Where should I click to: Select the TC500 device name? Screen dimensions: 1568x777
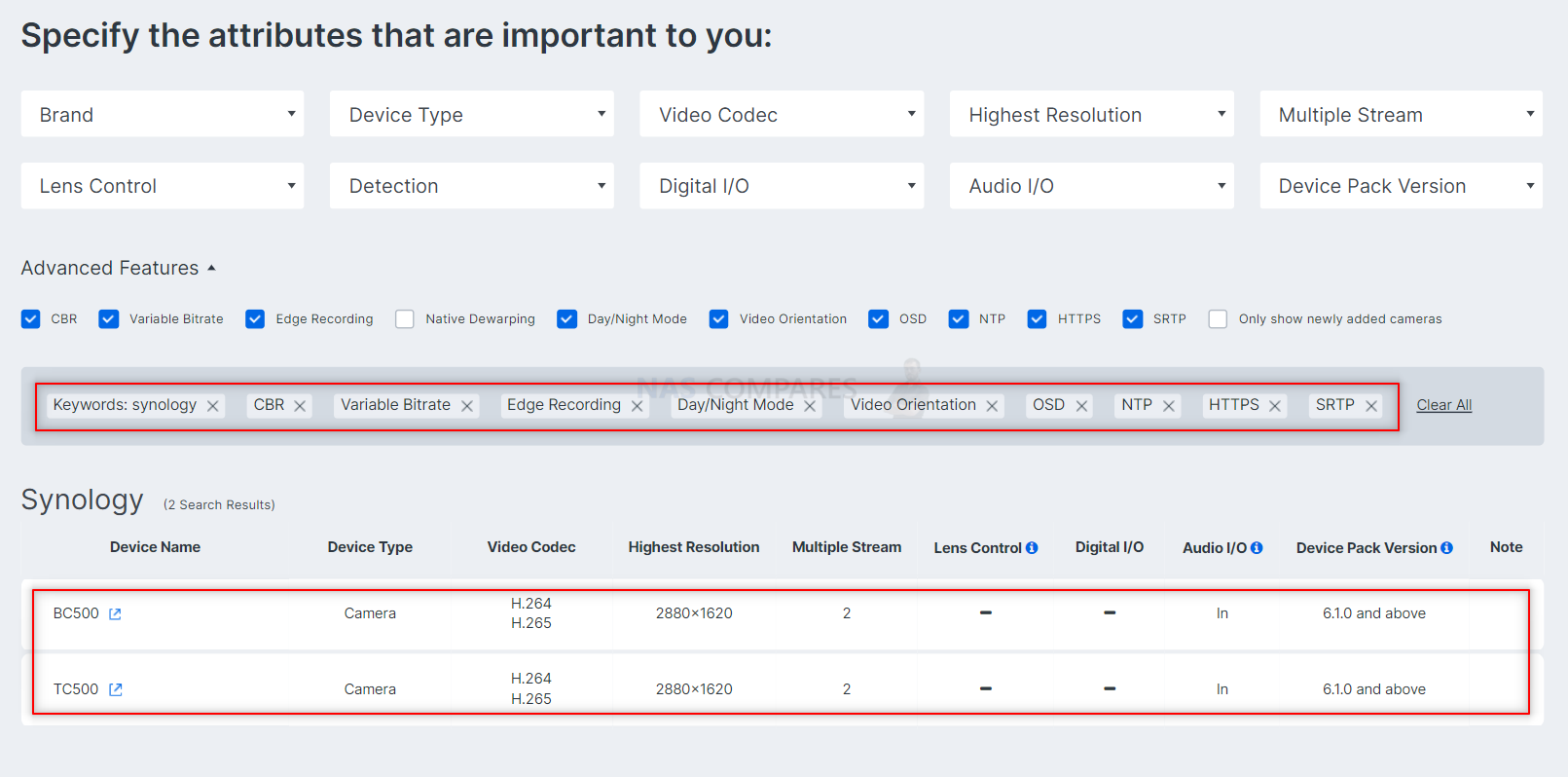click(76, 689)
